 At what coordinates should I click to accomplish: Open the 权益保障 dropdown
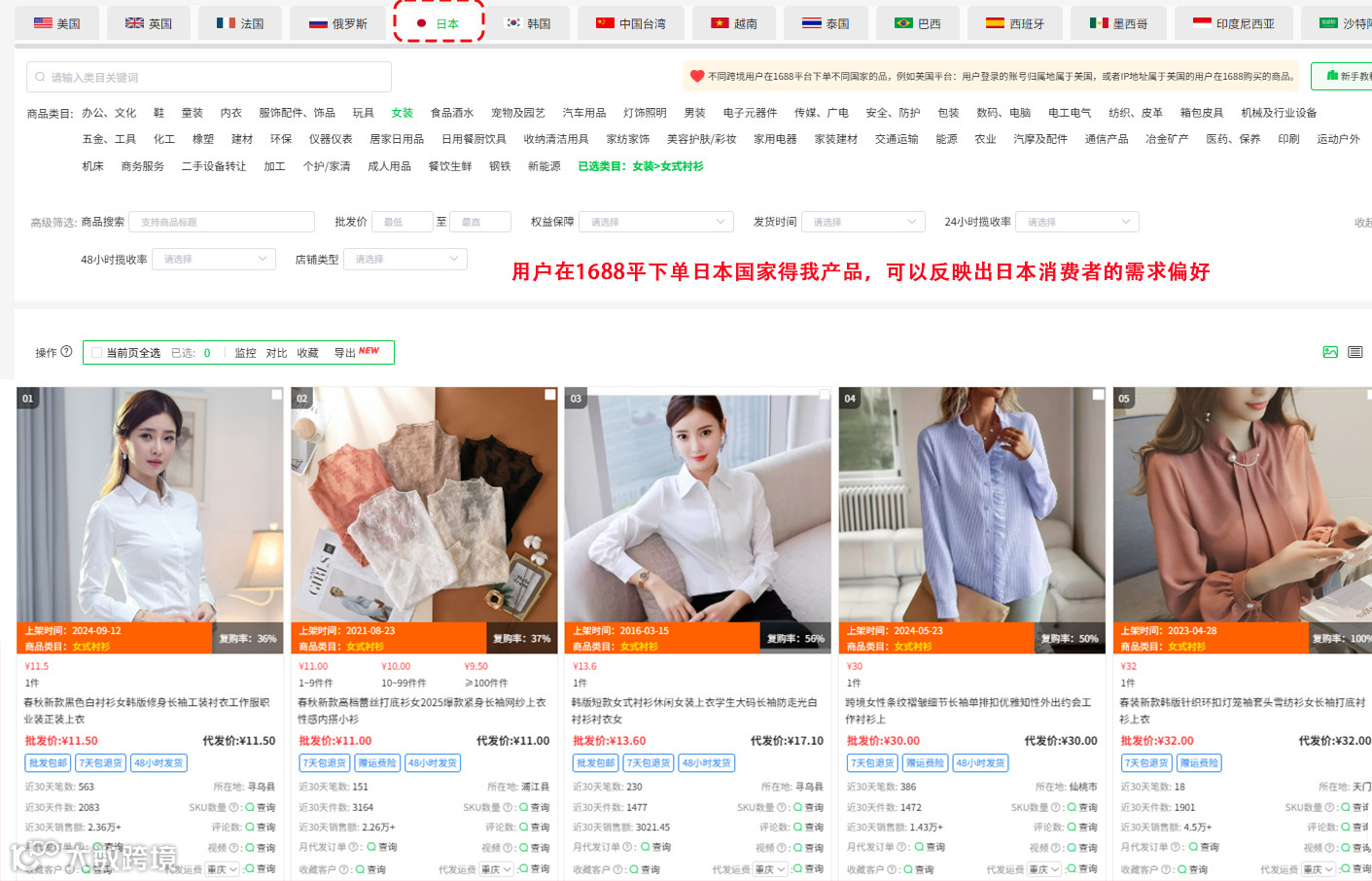coord(656,222)
